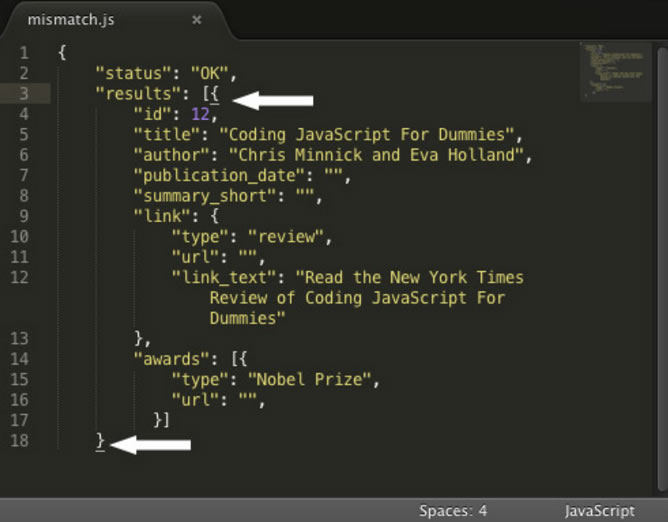668x522 pixels.
Task: Click line number 1 in gutter
Action: [x=24, y=53]
